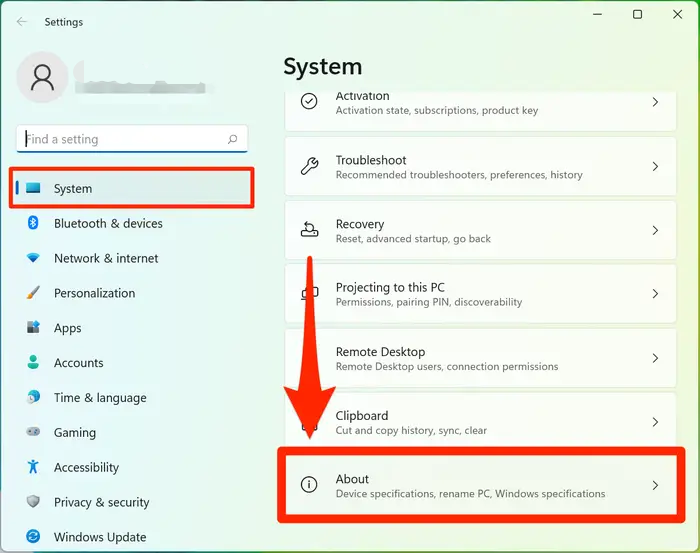Select the Gaming label
700x553 pixels.
click(75, 432)
